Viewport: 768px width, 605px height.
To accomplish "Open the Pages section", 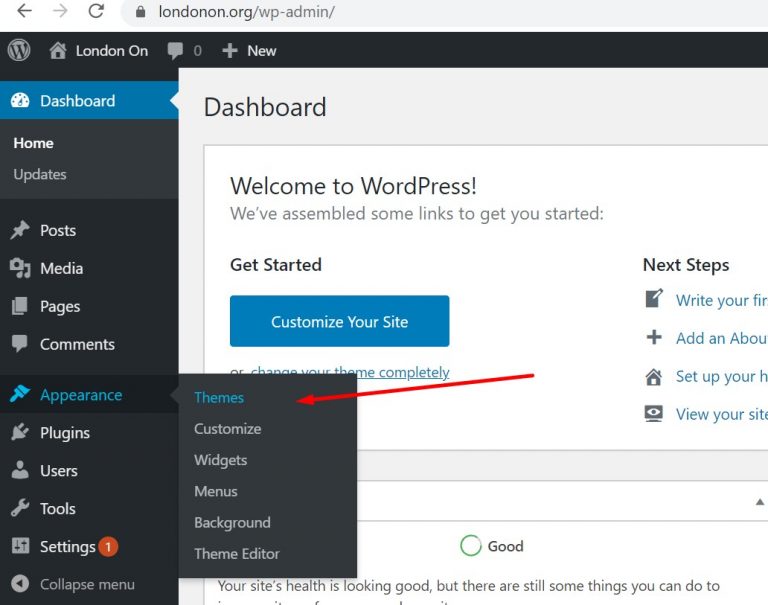I will [x=60, y=307].
